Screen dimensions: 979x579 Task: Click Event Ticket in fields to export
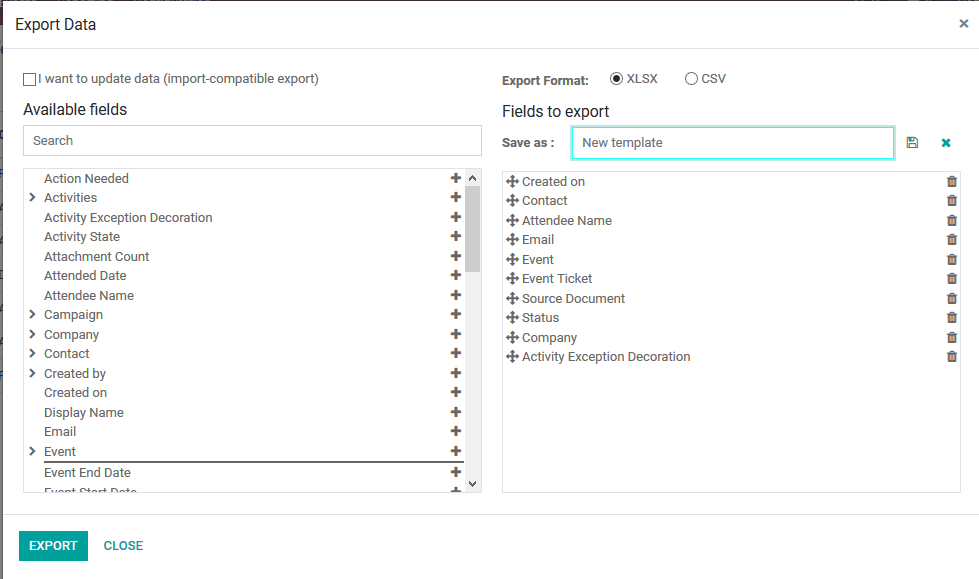[557, 279]
